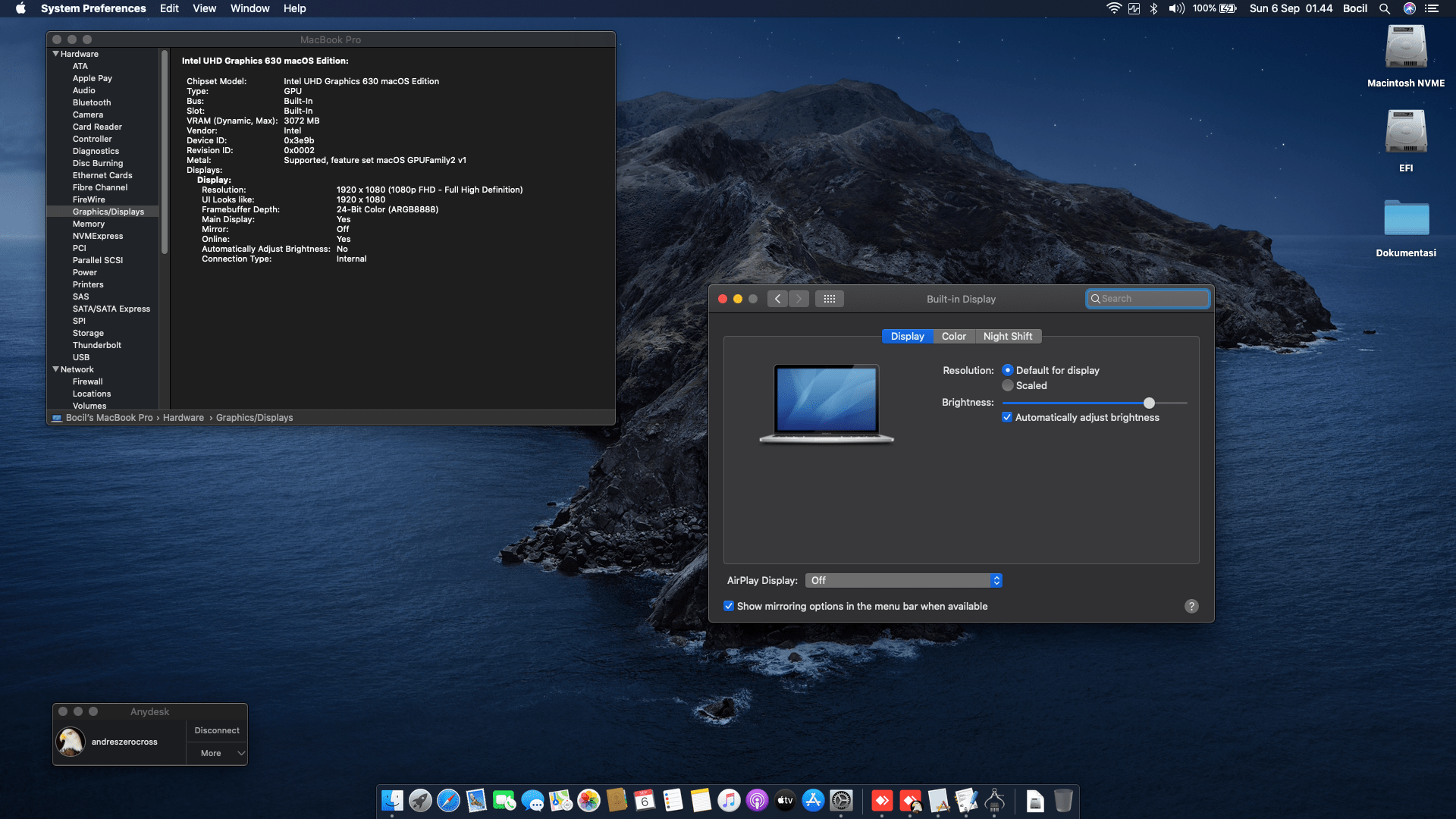Open the Window menu
1456x819 pixels.
(249, 8)
